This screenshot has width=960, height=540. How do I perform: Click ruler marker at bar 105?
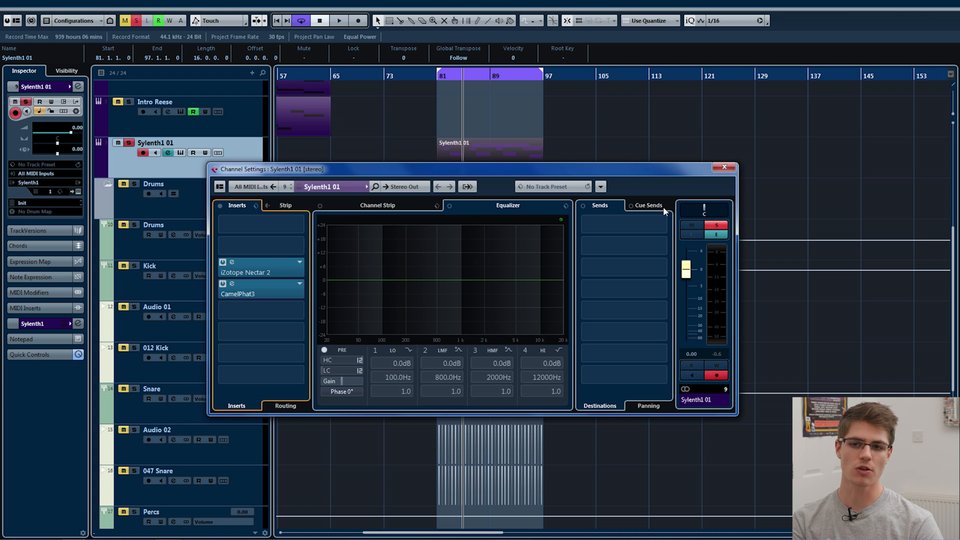[x=603, y=75]
